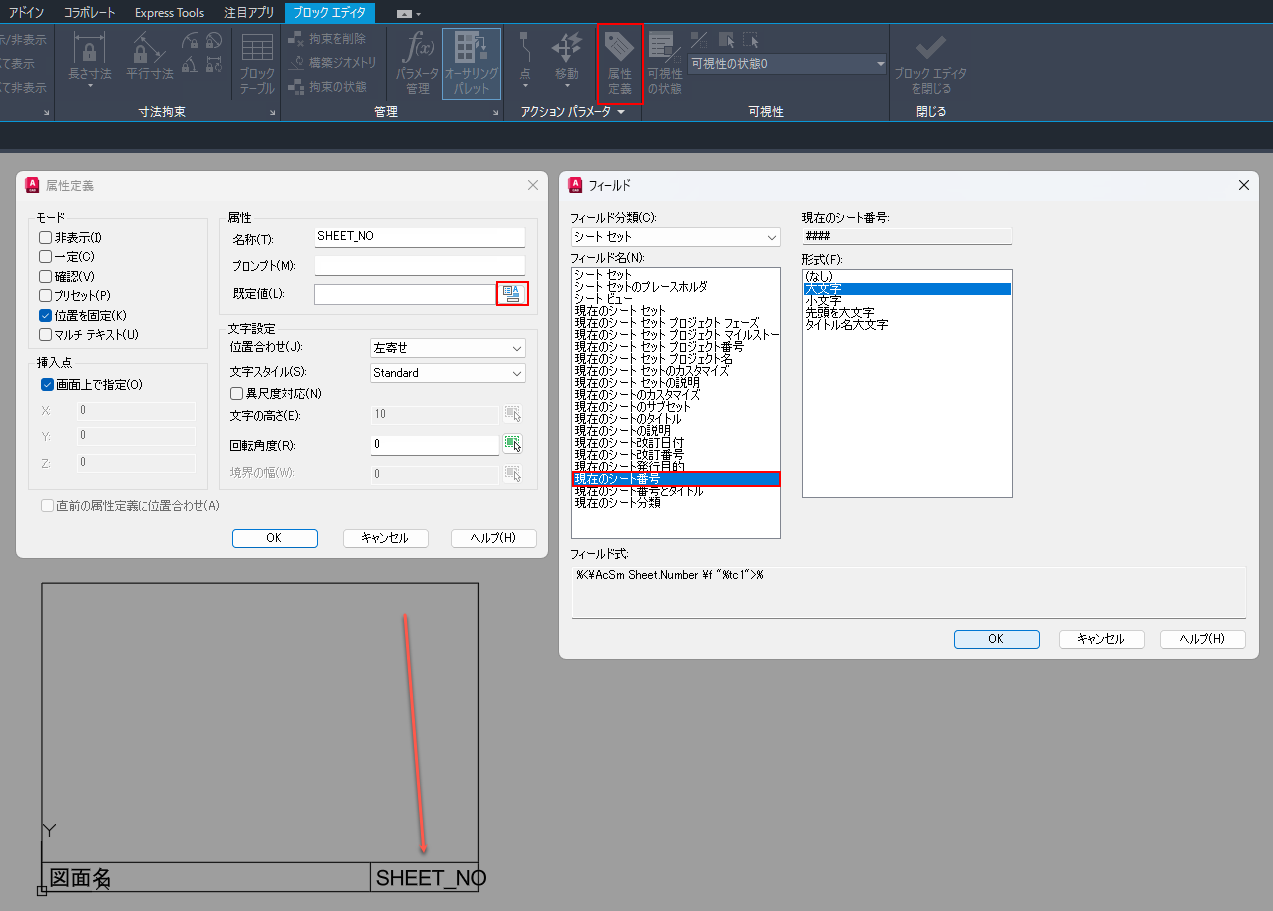
Task: Open the 可視性の状態0 dropdown
Action: pyautogui.click(x=787, y=64)
